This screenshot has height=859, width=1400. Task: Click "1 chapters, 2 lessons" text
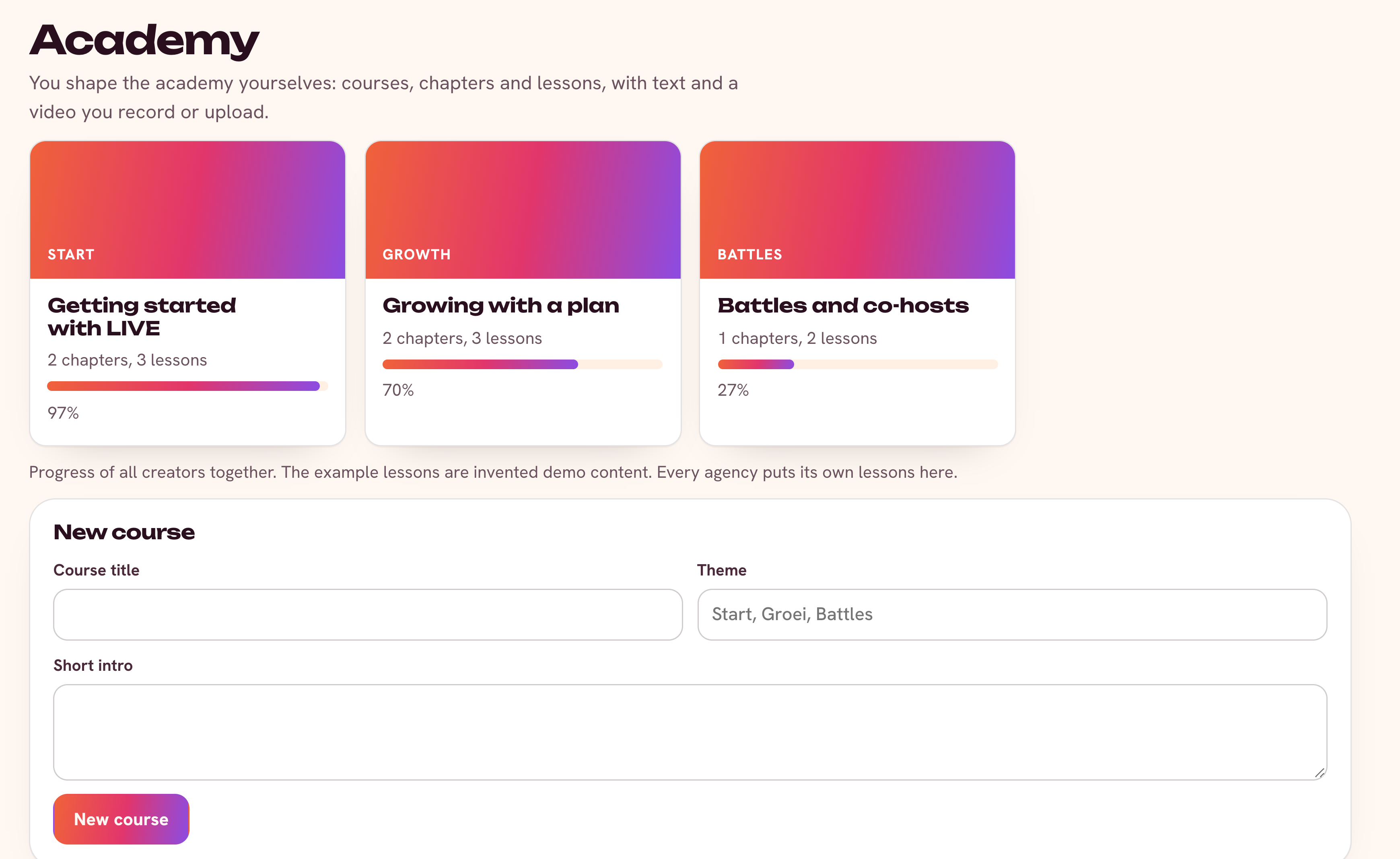click(797, 339)
